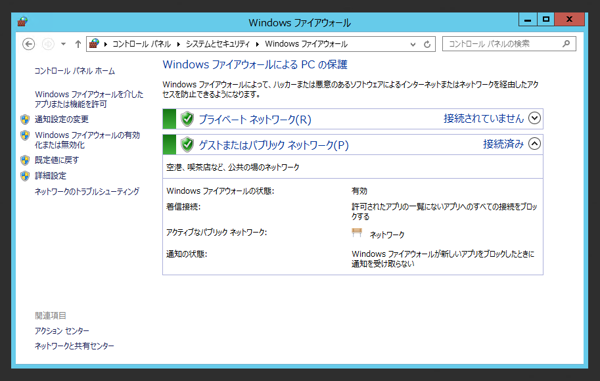
Task: Click the window system icon in title bar
Action: click(23, 21)
